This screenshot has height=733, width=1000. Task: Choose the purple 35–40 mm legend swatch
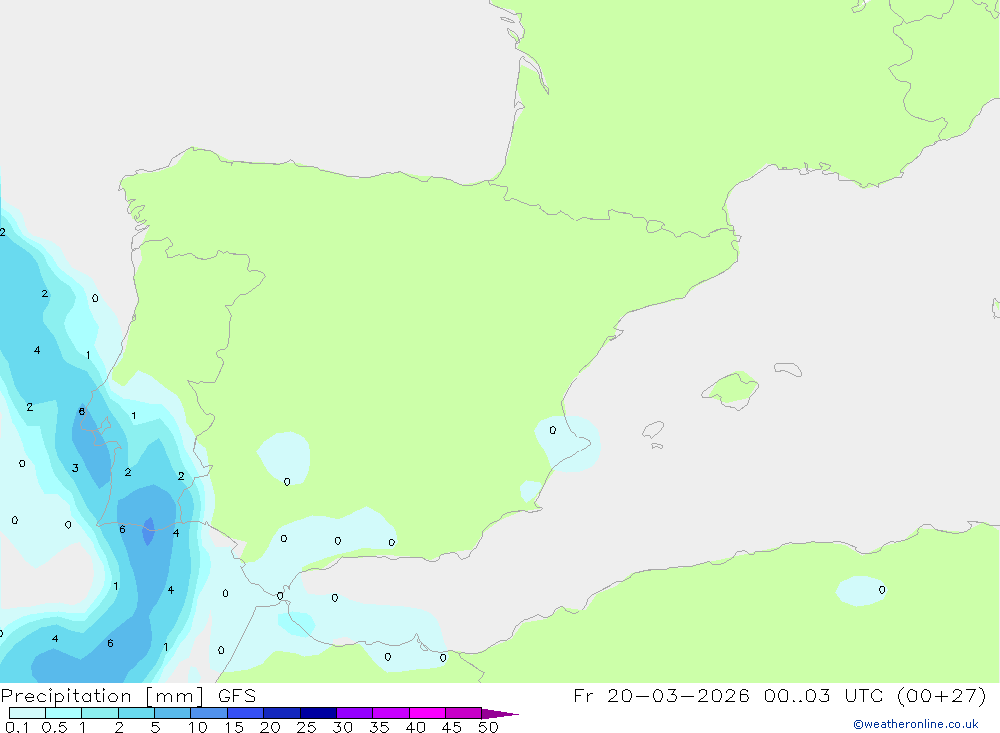[391, 713]
